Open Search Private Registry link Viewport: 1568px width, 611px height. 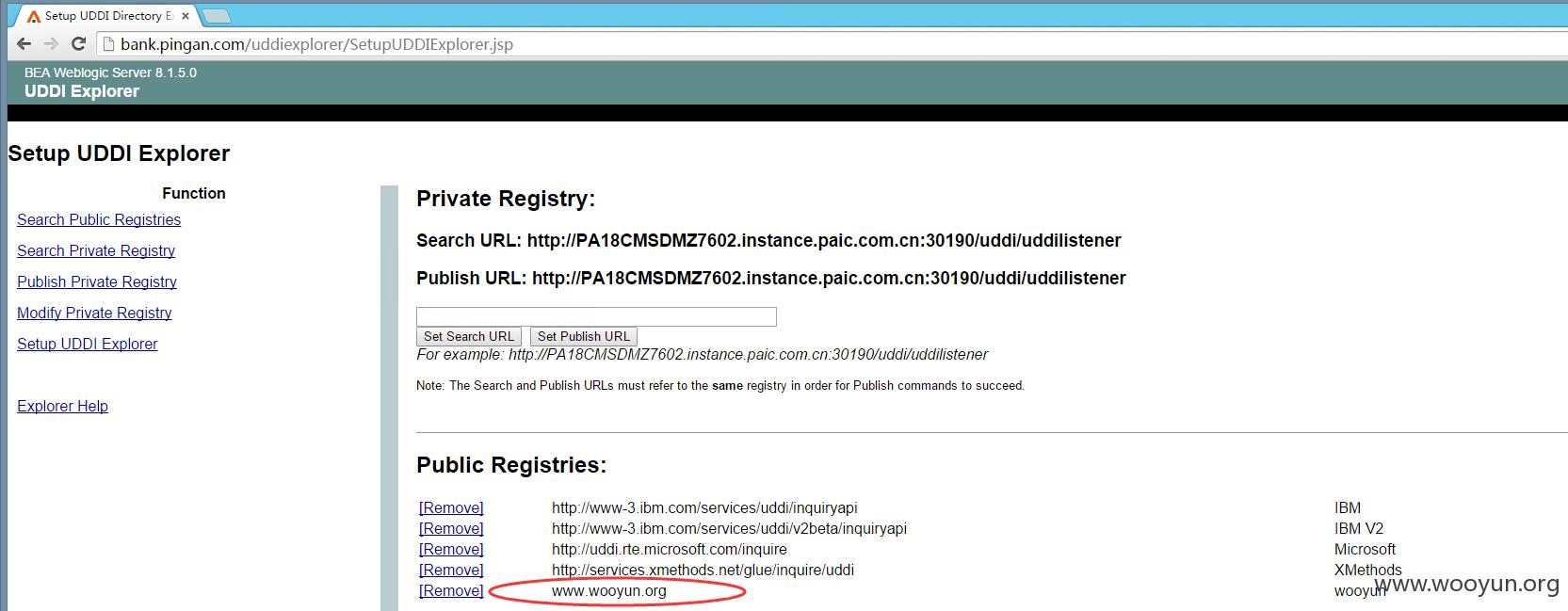pyautogui.click(x=96, y=250)
